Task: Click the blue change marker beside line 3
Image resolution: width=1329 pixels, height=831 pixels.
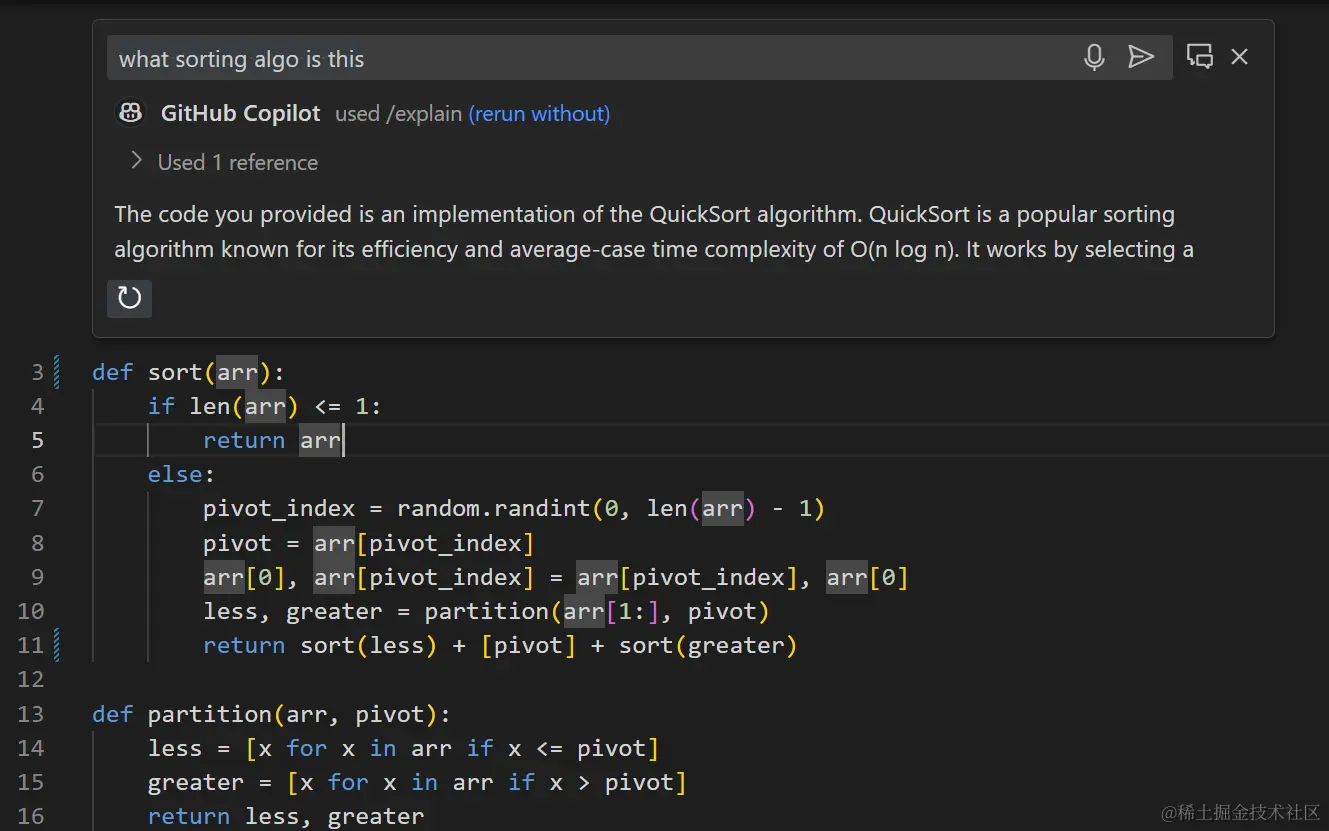Action: [x=56, y=372]
